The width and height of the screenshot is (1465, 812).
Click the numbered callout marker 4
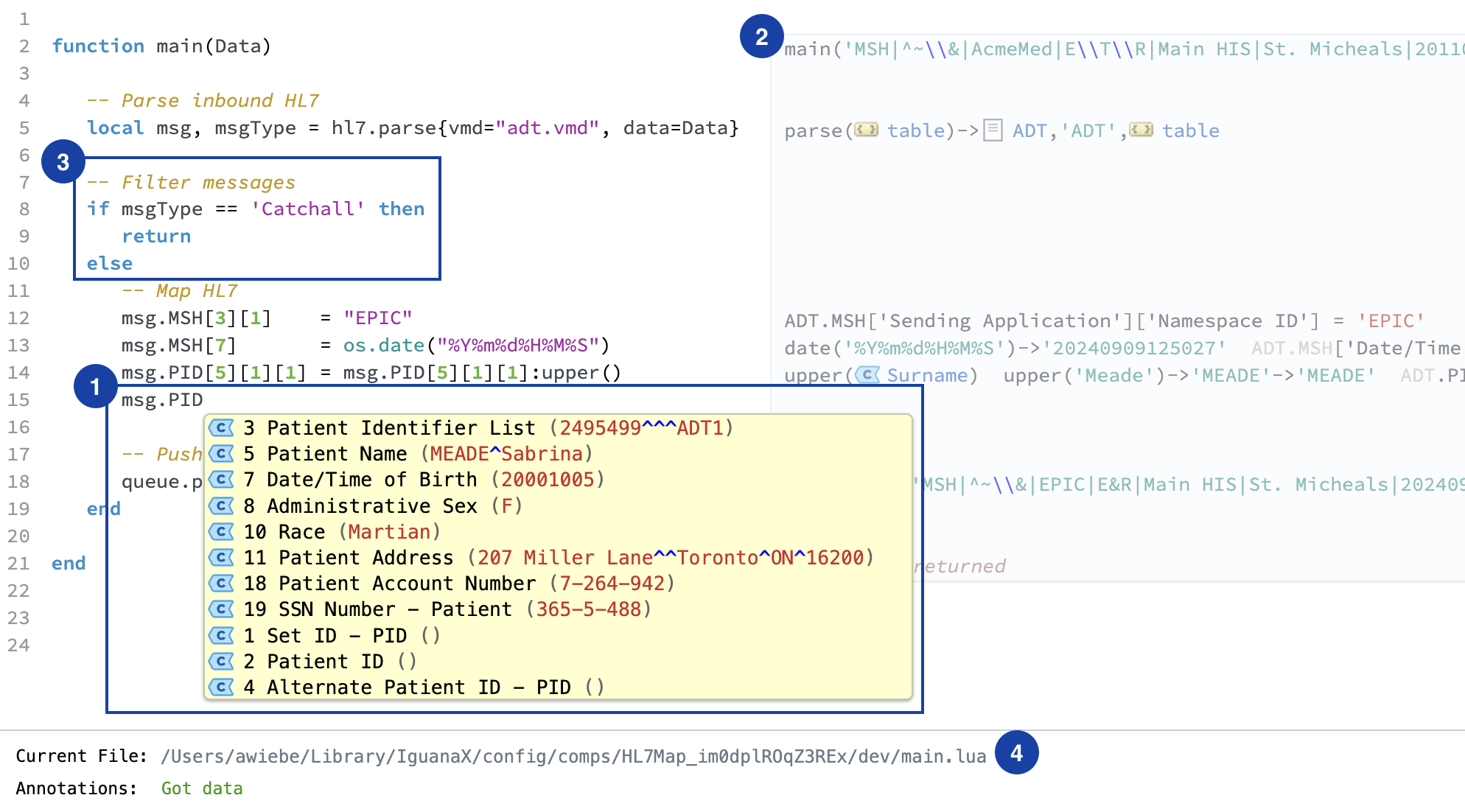pos(1016,752)
